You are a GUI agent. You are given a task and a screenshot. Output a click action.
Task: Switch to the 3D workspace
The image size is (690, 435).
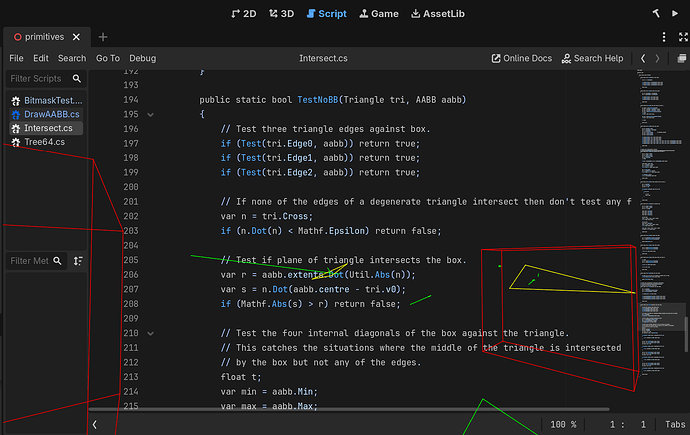[281, 14]
